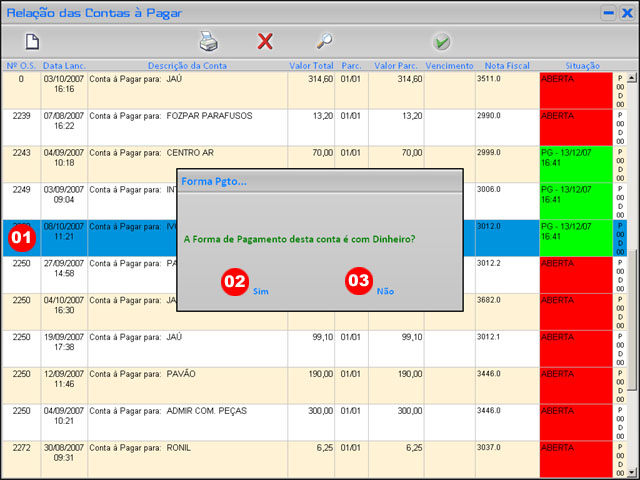640x480 pixels.
Task: Click Sim in the Forma Pgto dialog
Action: pos(261,290)
